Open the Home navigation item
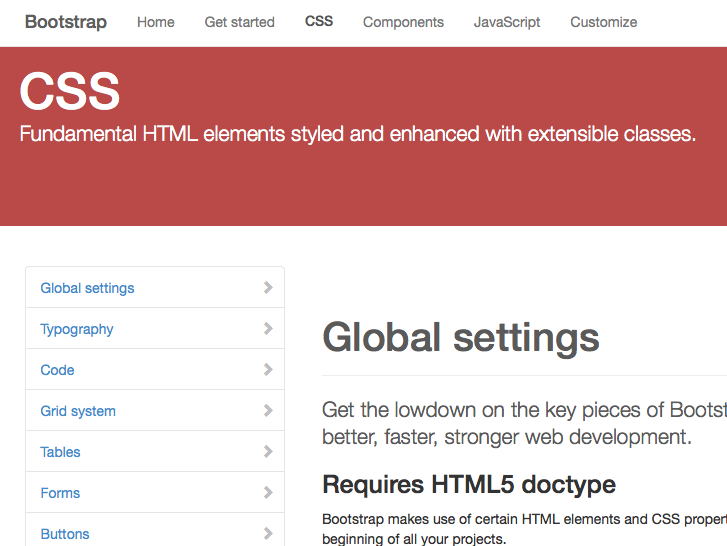The image size is (727, 546). click(155, 22)
